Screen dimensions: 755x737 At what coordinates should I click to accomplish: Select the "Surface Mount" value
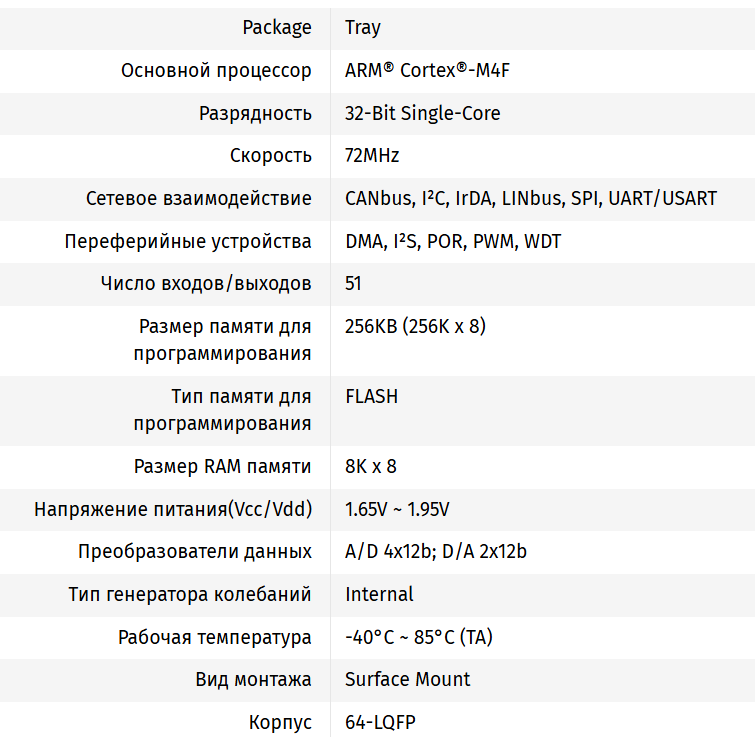point(407,679)
